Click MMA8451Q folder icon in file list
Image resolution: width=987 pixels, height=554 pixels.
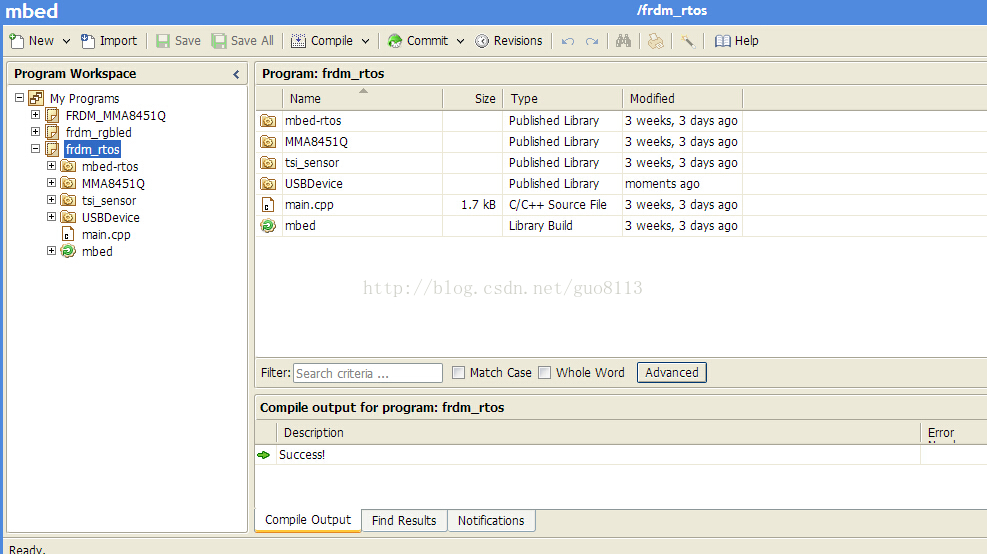[268, 142]
